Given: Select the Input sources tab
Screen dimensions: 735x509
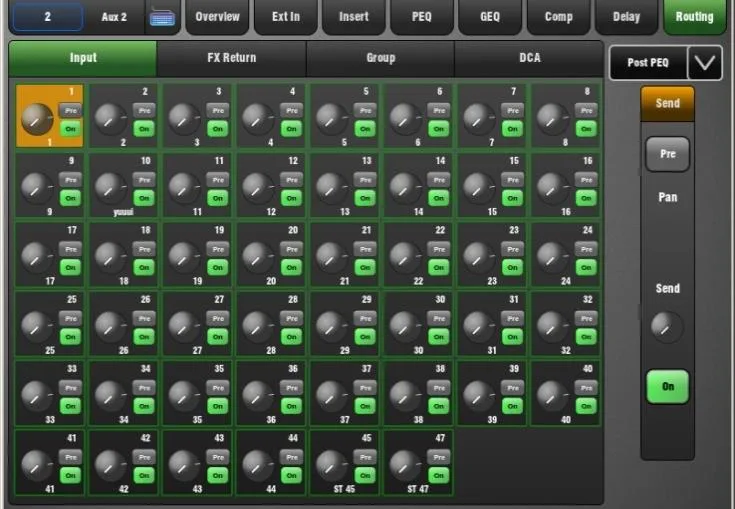Looking at the screenshot, I should pos(82,58).
